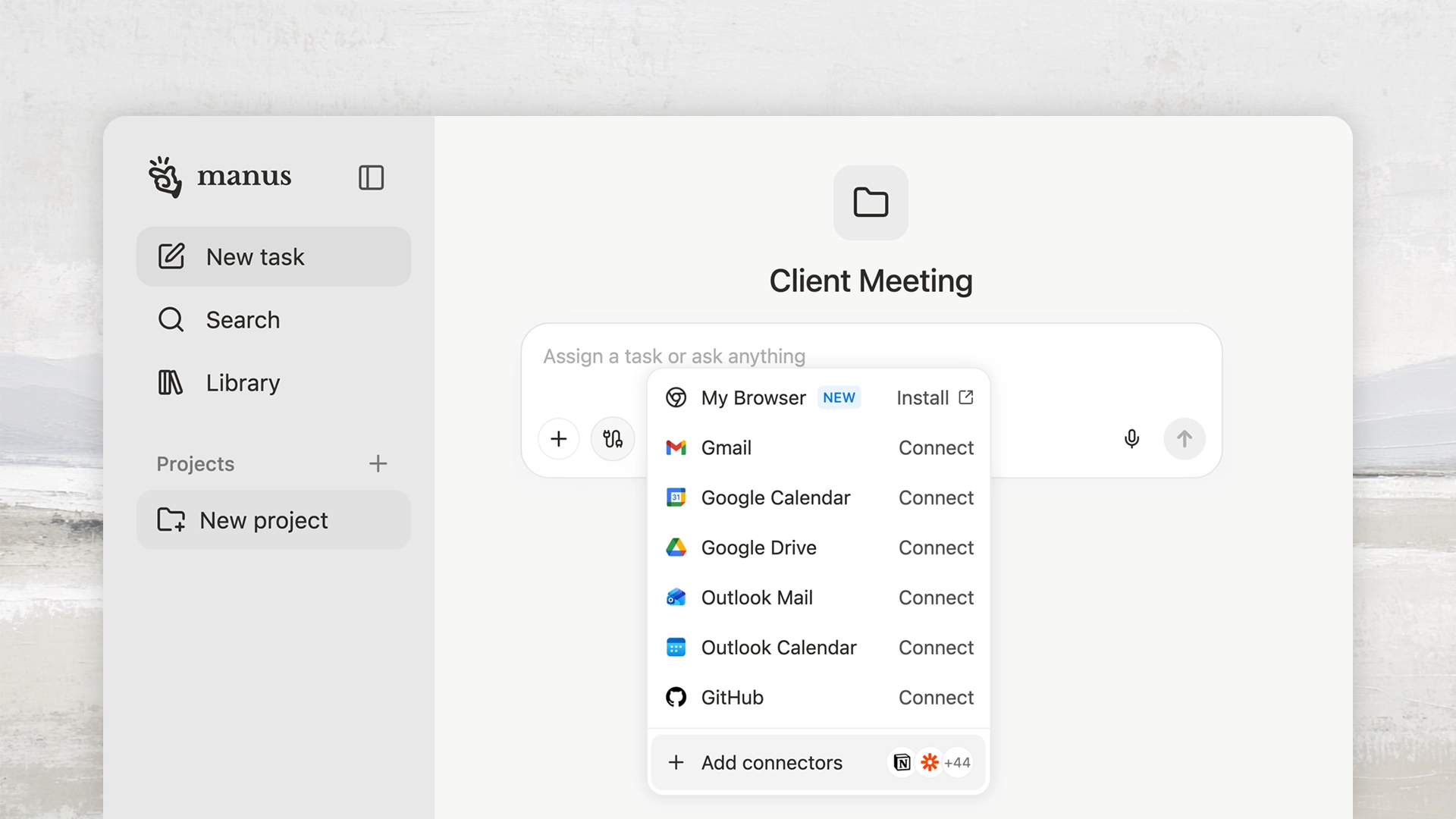Viewport: 1456px width, 819px height.
Task: Open the Library section
Action: pyautogui.click(x=243, y=383)
